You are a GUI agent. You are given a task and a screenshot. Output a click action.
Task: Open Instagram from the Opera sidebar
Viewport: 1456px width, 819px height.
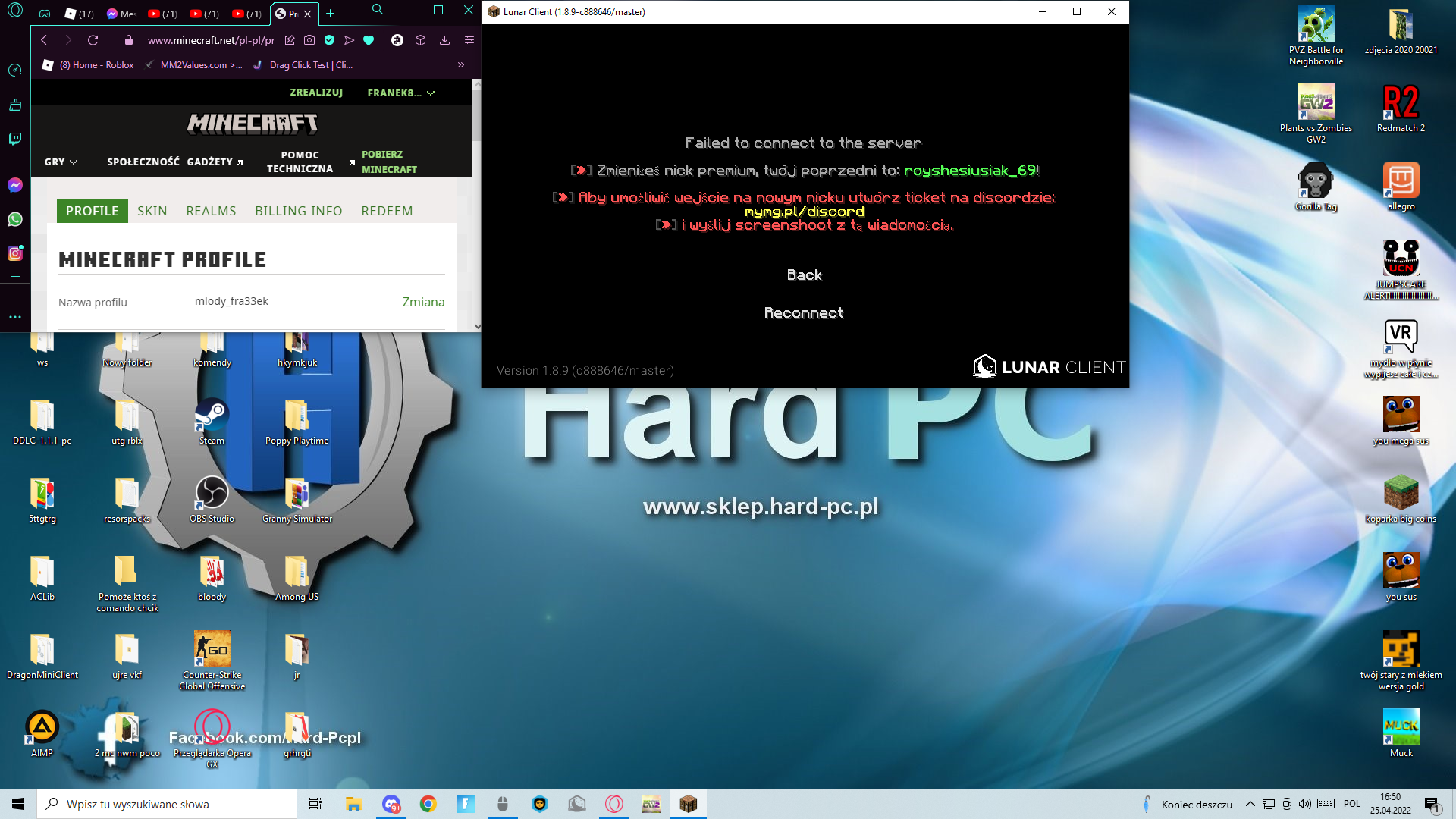tap(15, 254)
